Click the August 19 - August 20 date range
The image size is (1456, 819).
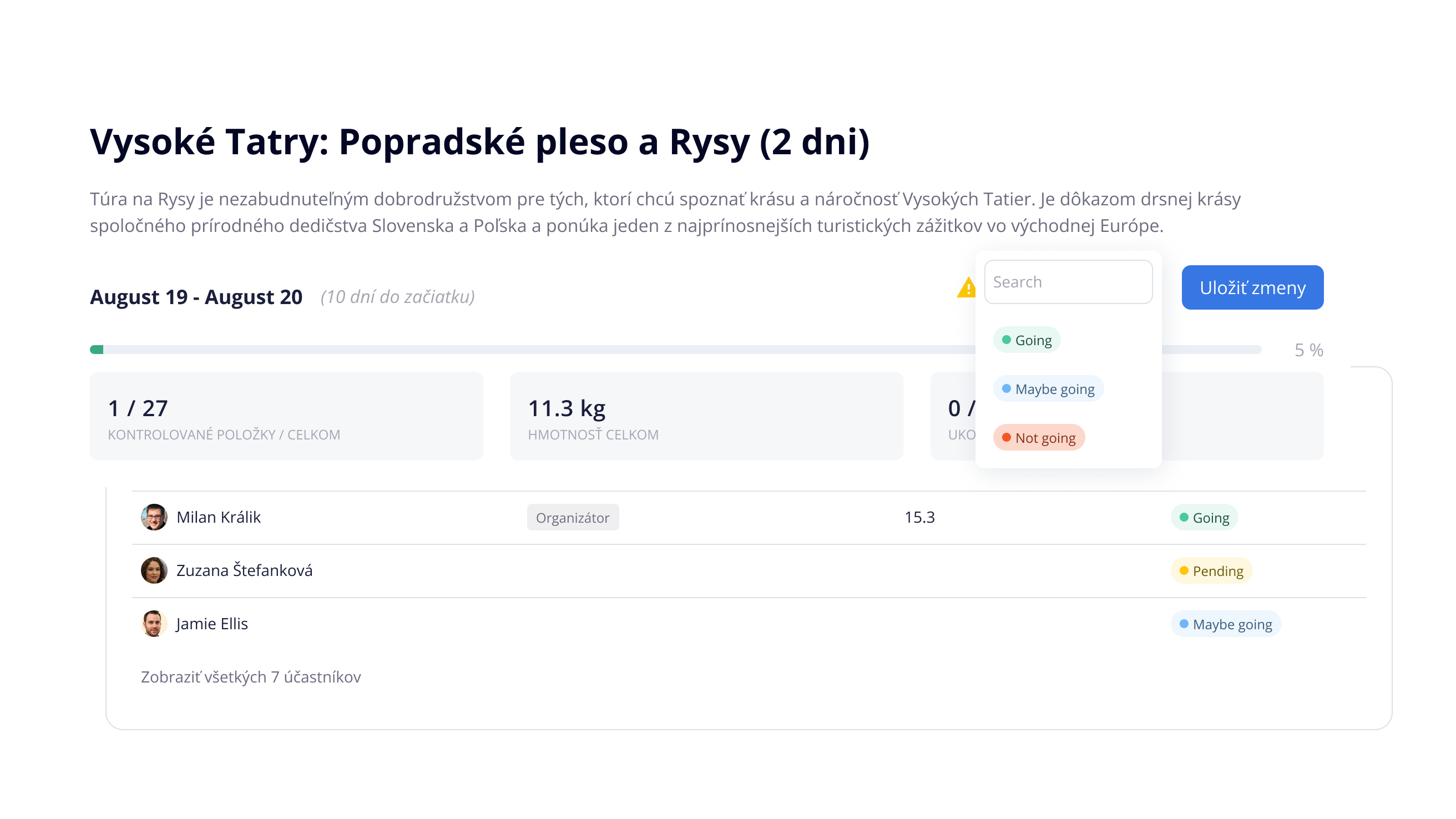pyautogui.click(x=196, y=297)
